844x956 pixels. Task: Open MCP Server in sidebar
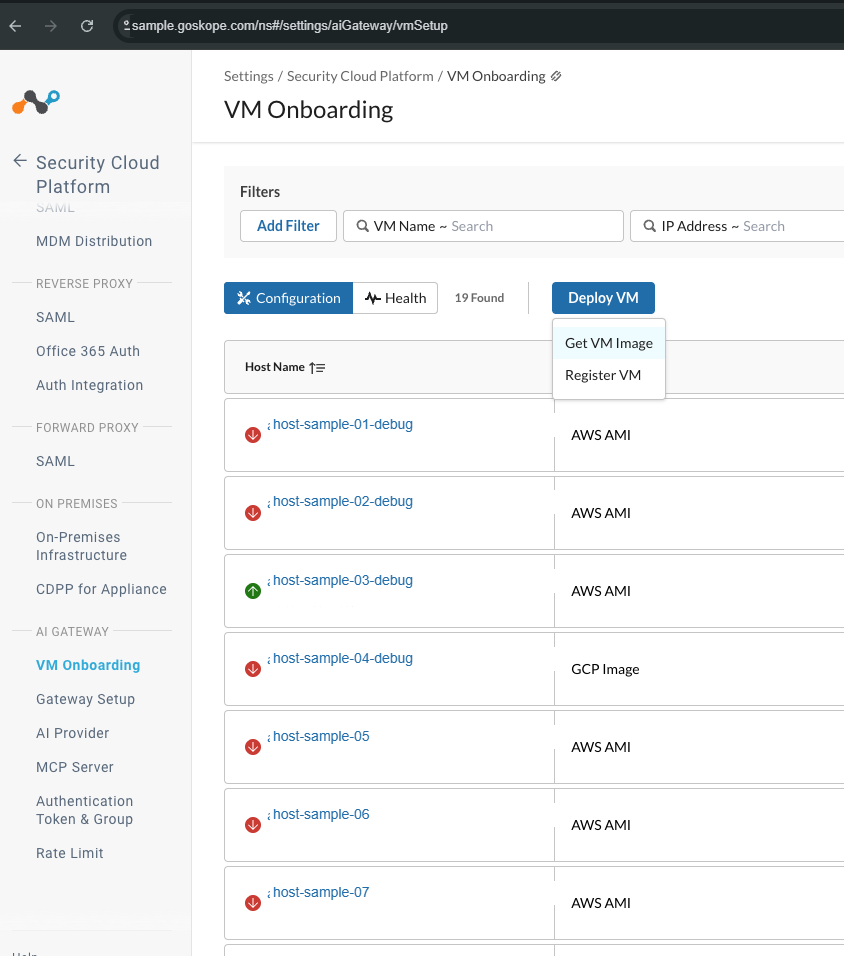(x=75, y=768)
